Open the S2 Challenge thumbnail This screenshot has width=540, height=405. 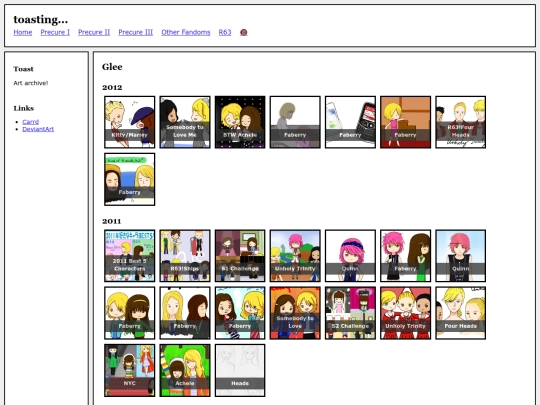click(x=350, y=313)
